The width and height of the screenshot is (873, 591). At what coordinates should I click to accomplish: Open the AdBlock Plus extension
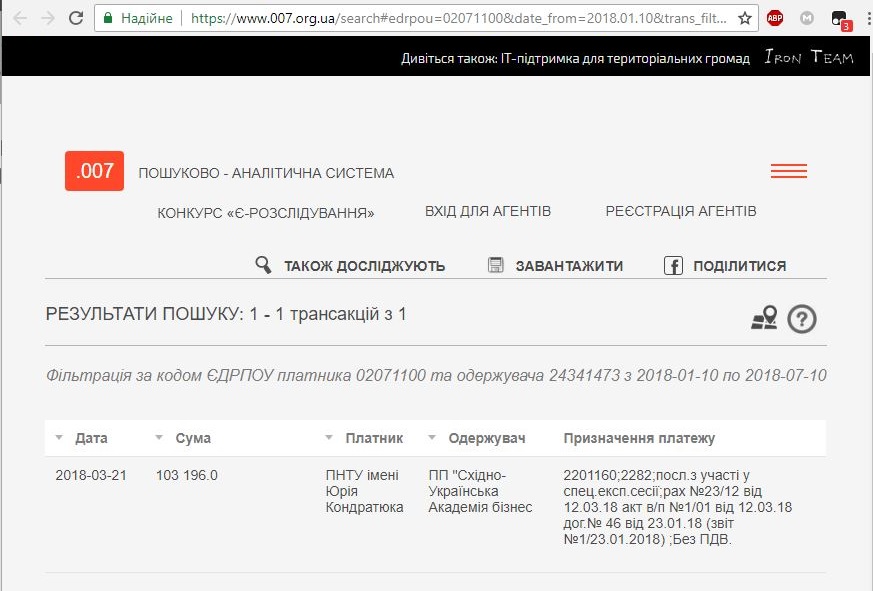click(775, 18)
